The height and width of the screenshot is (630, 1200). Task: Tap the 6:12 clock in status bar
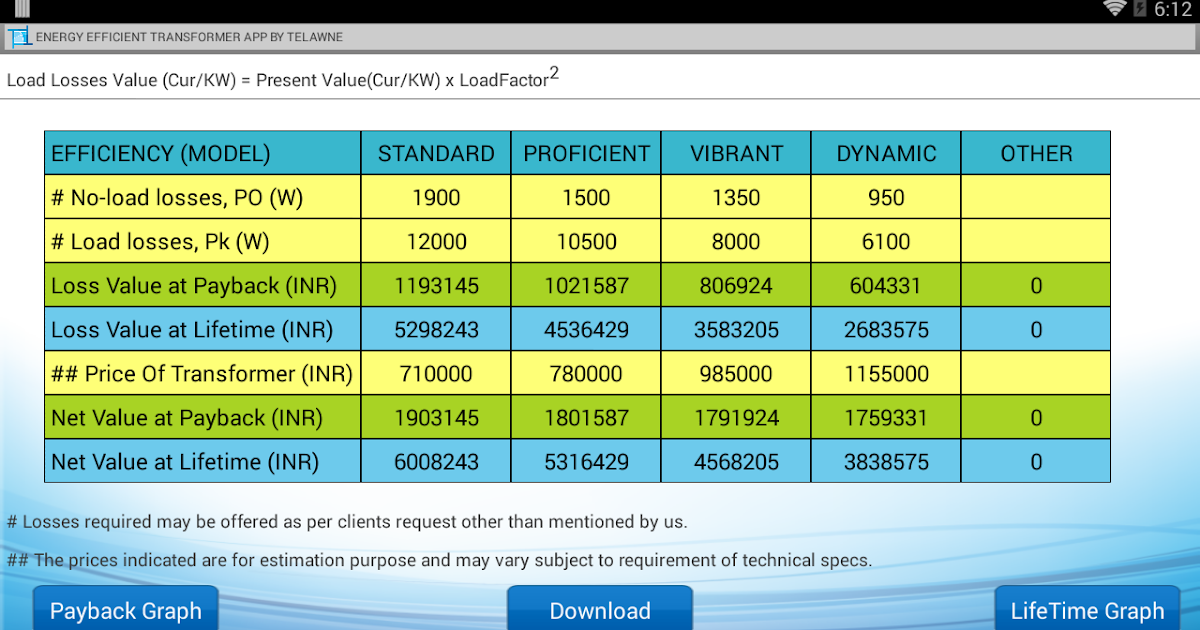tap(1172, 10)
